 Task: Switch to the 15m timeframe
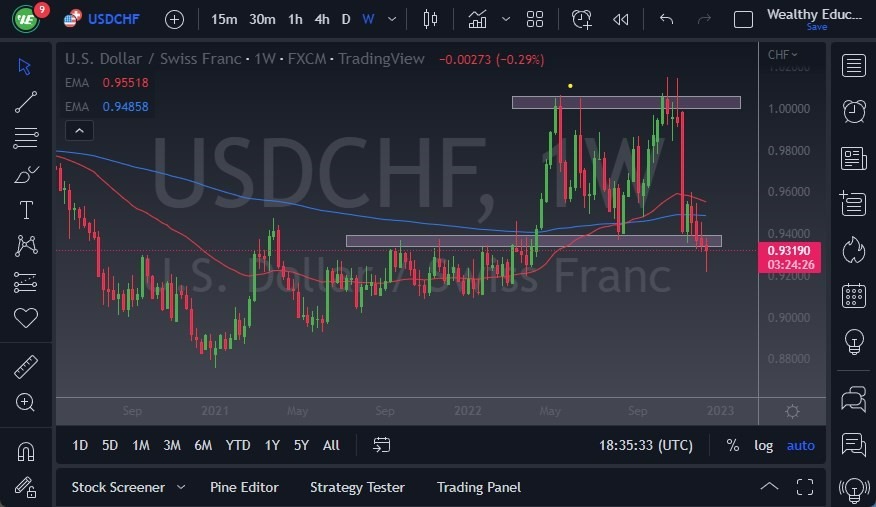pyautogui.click(x=224, y=20)
